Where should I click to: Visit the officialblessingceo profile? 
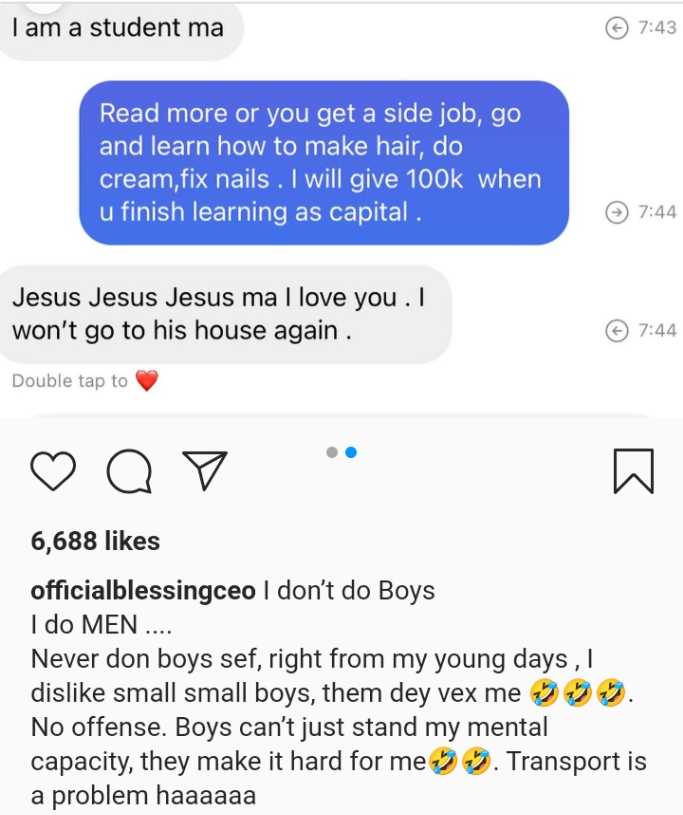143,591
